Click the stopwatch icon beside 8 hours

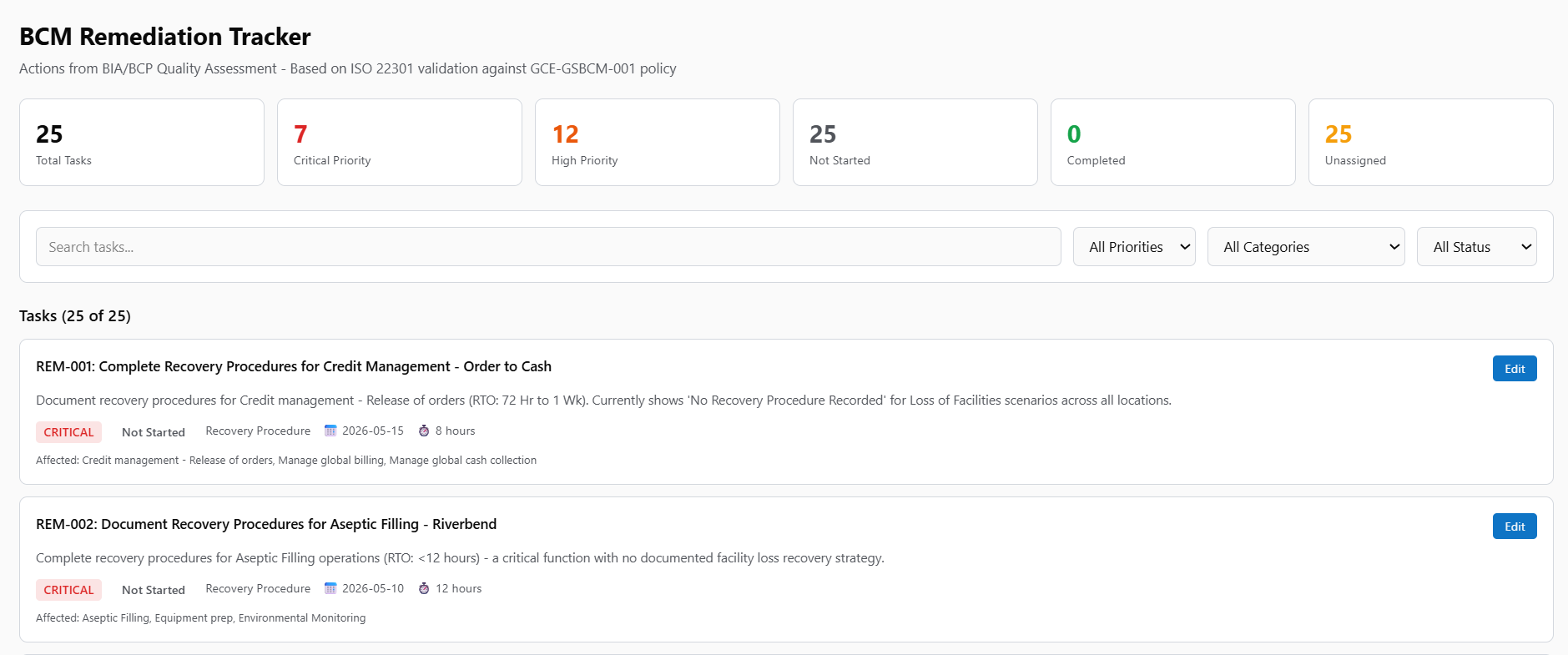tap(424, 431)
